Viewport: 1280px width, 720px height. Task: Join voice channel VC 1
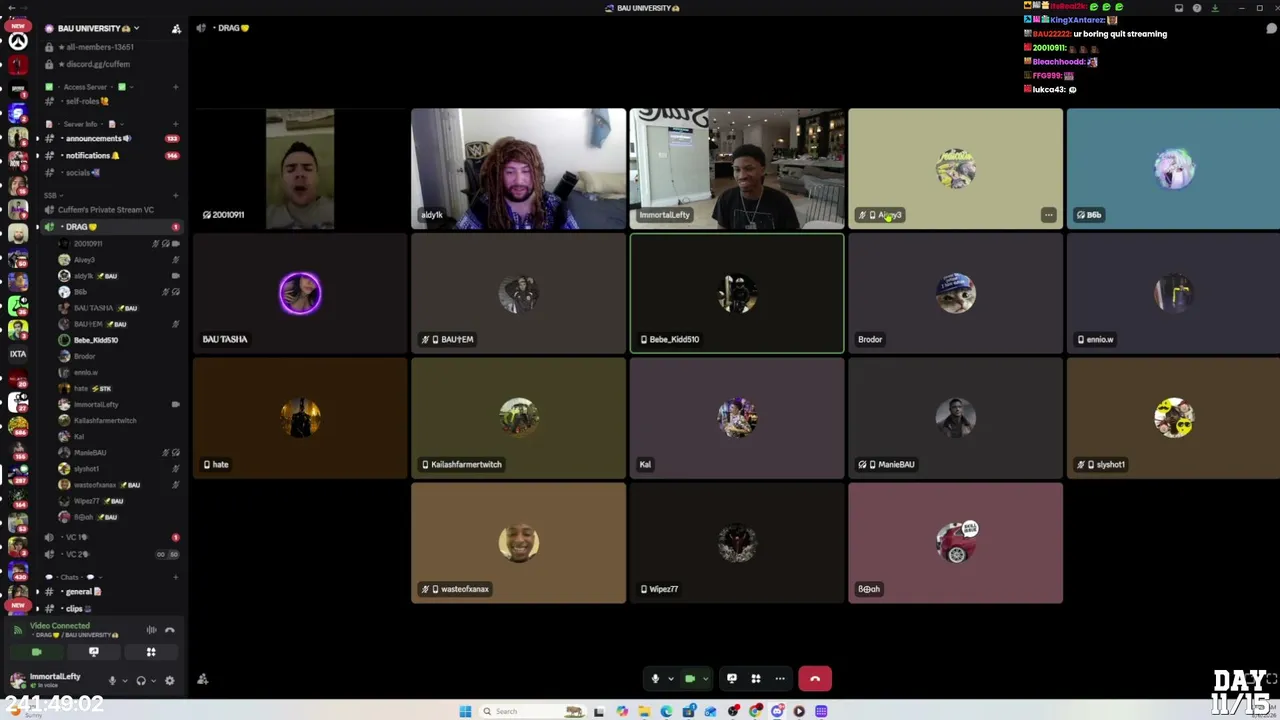coord(110,538)
